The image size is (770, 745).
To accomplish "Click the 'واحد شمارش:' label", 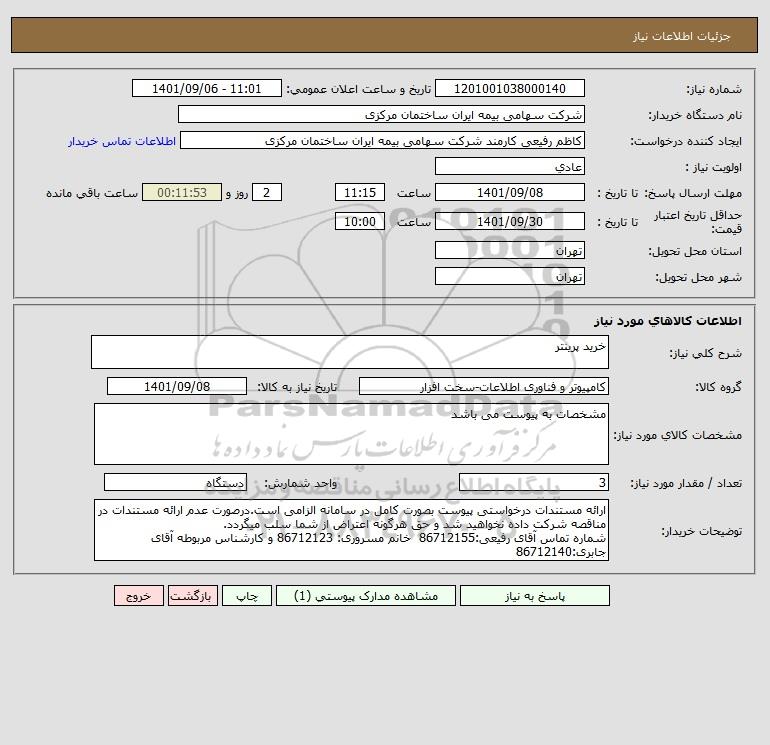I will (x=301, y=483).
